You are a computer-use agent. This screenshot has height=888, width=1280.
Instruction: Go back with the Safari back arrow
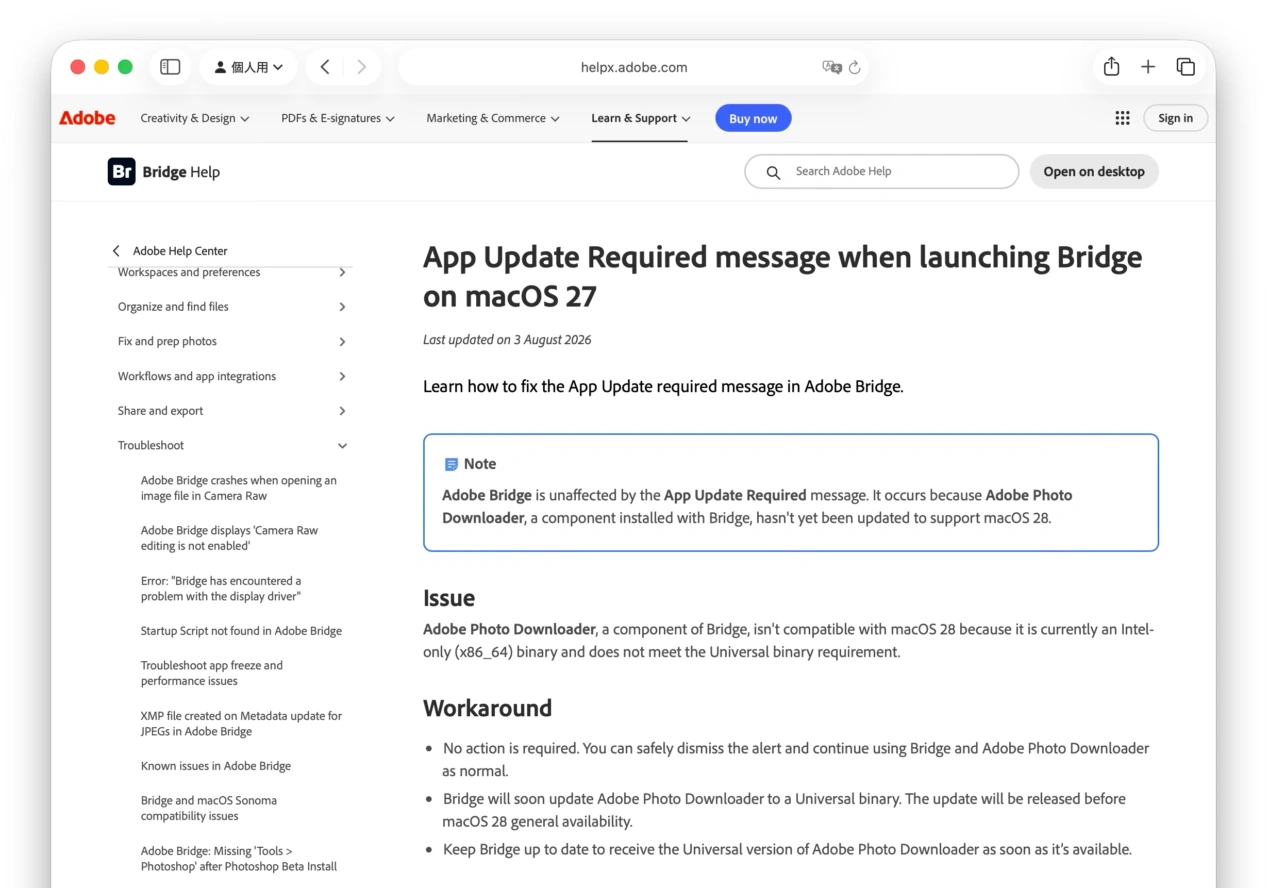[325, 67]
